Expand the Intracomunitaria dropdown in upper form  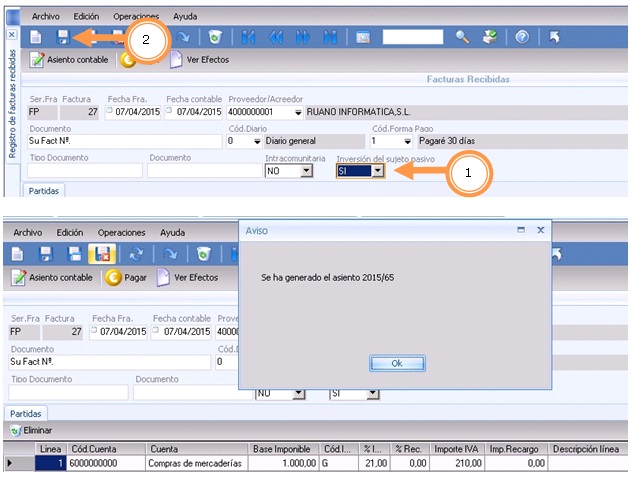[x=301, y=171]
